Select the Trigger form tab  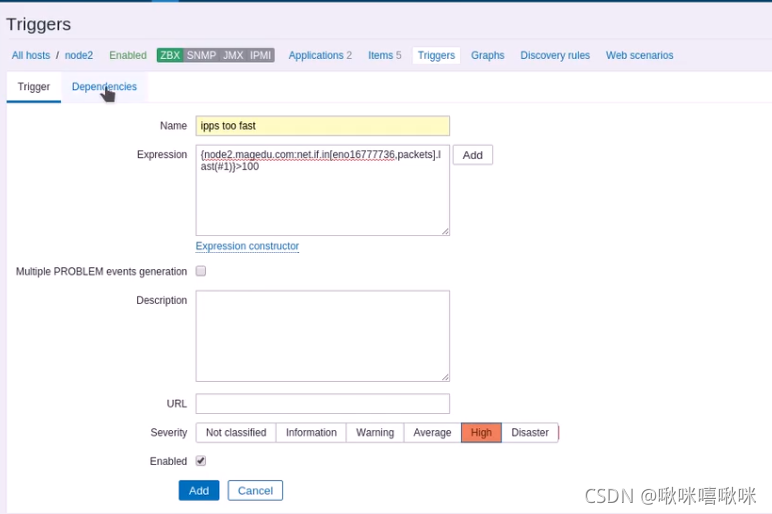point(34,87)
